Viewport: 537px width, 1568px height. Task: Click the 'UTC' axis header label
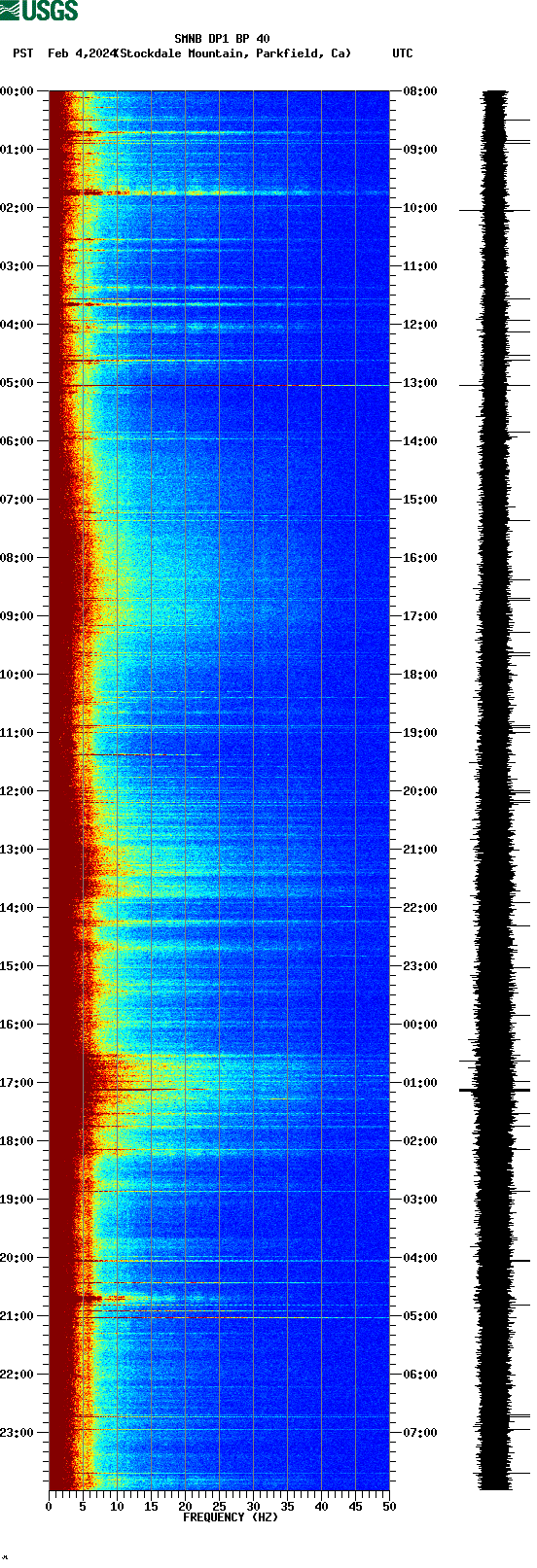(x=403, y=53)
